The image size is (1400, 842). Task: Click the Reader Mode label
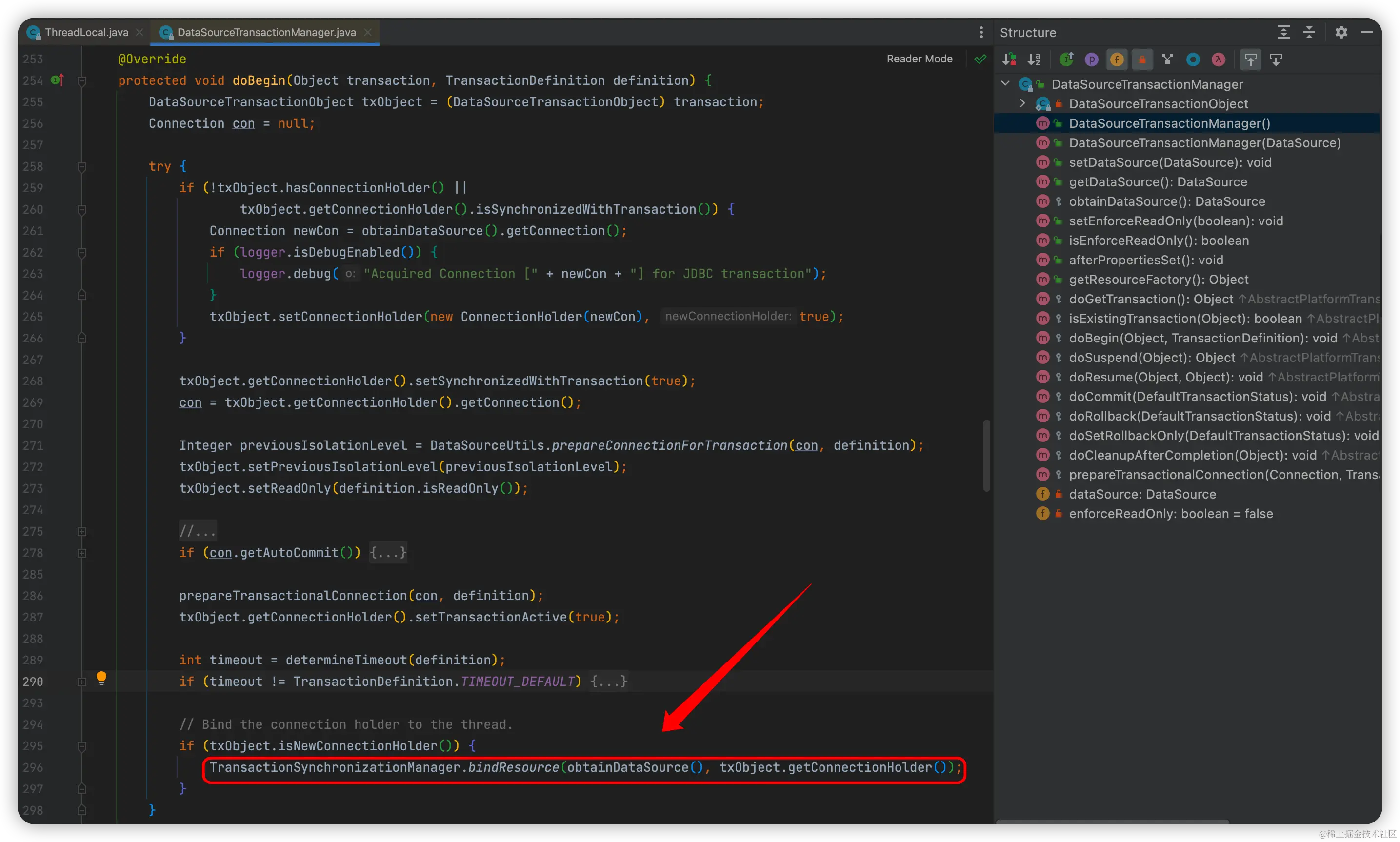click(x=919, y=59)
